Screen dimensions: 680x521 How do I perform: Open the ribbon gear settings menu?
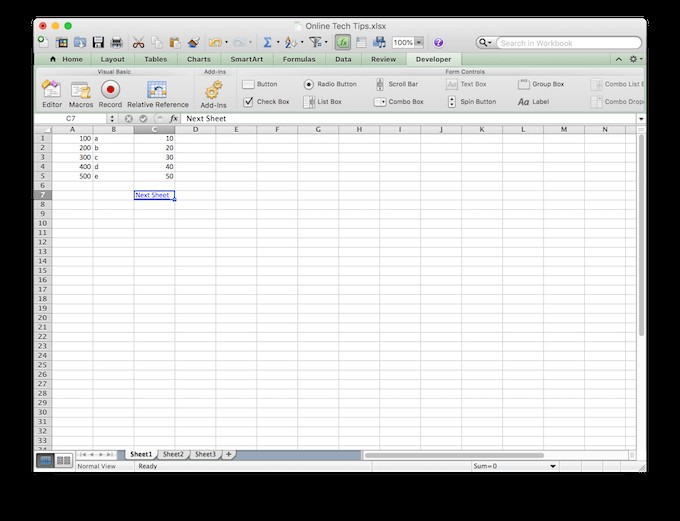(635, 59)
